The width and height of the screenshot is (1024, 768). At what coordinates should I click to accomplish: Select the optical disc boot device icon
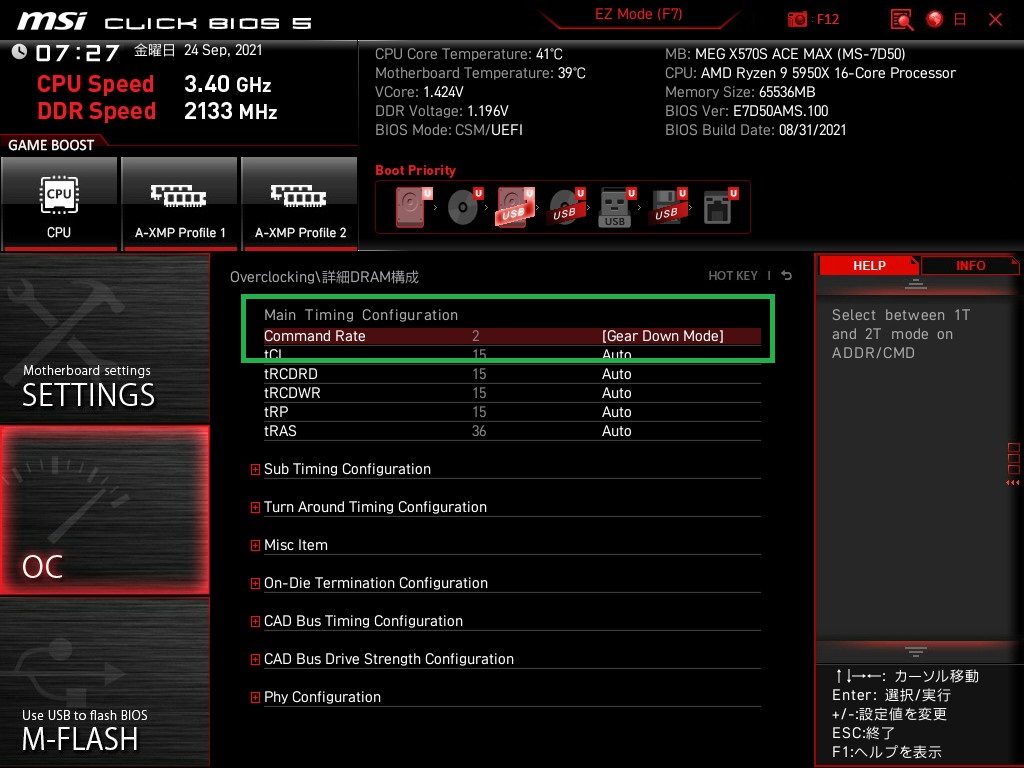click(x=465, y=207)
